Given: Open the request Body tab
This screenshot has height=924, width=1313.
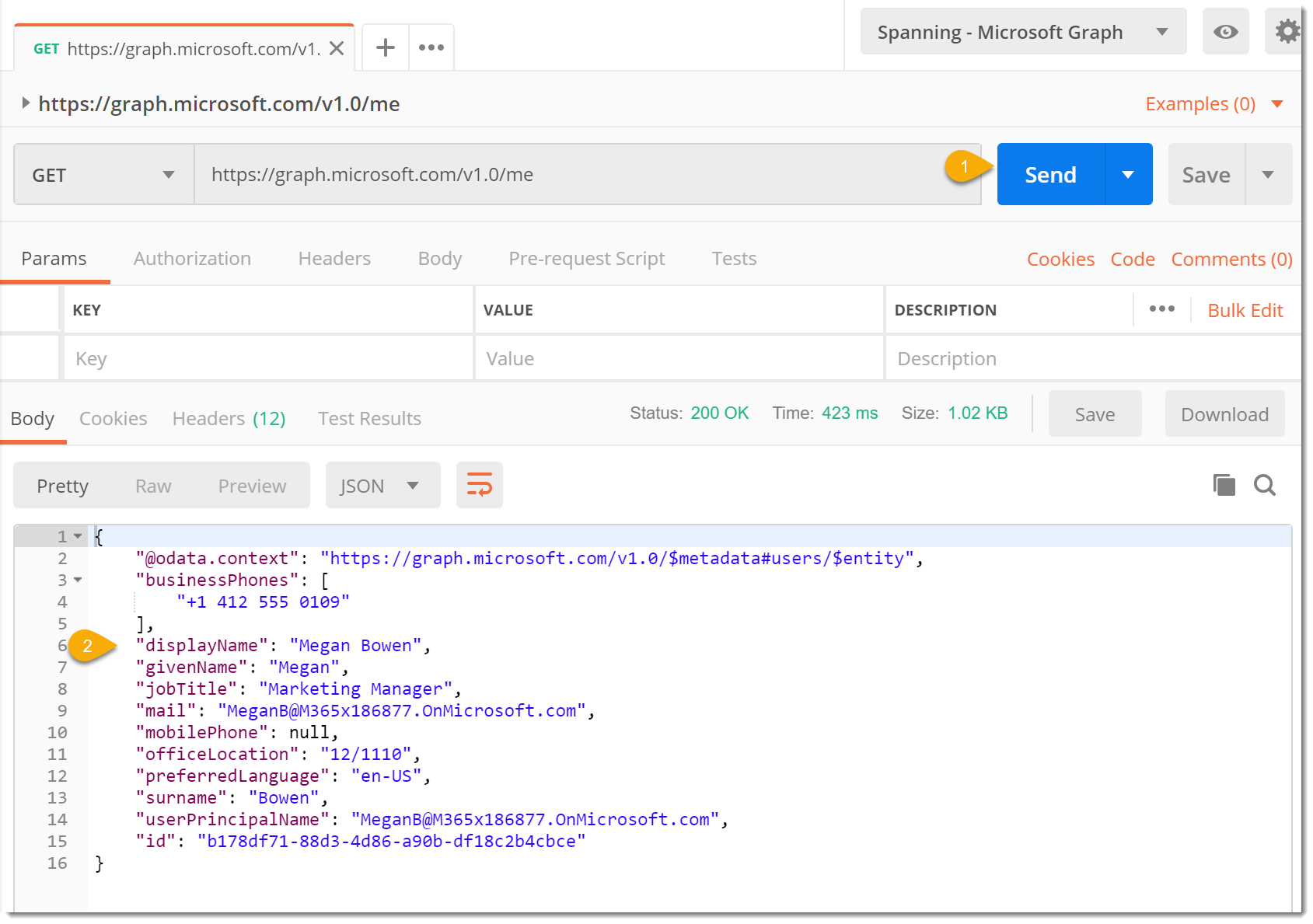Looking at the screenshot, I should click(x=440, y=259).
